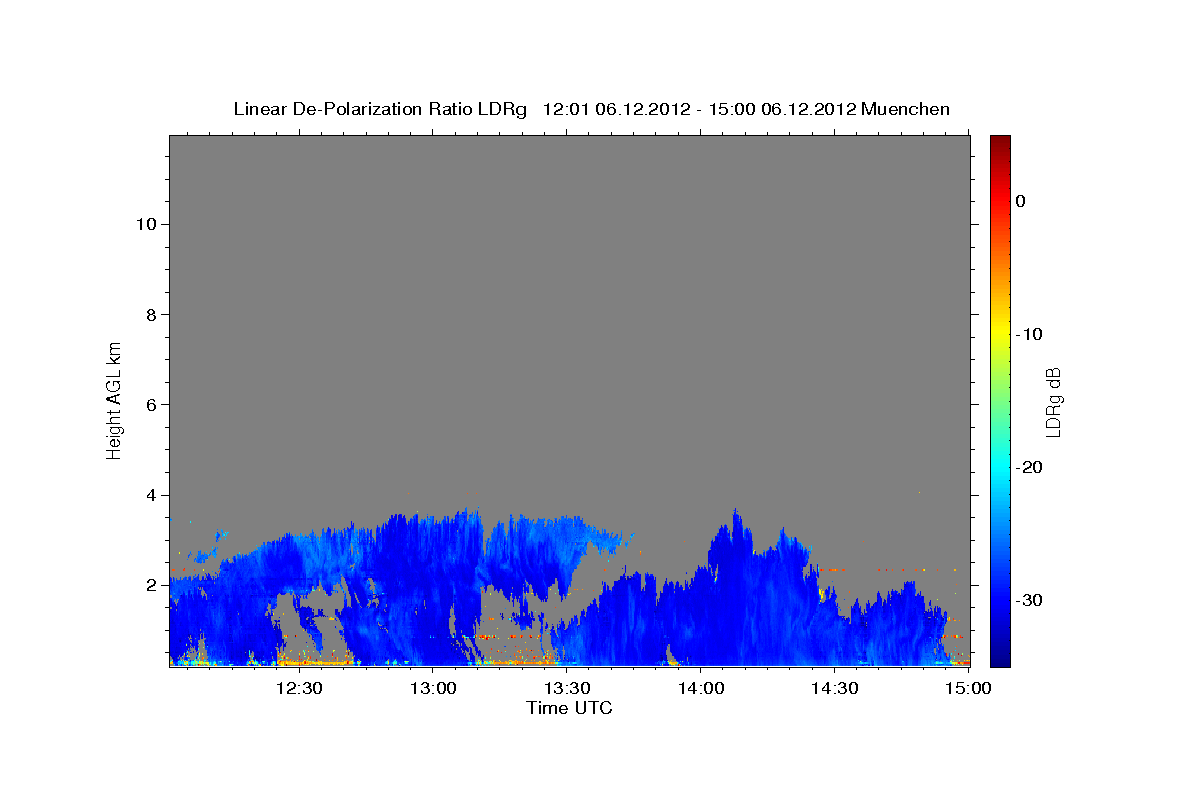Click the height tick label 2
The image size is (1200, 800).
tap(150, 585)
